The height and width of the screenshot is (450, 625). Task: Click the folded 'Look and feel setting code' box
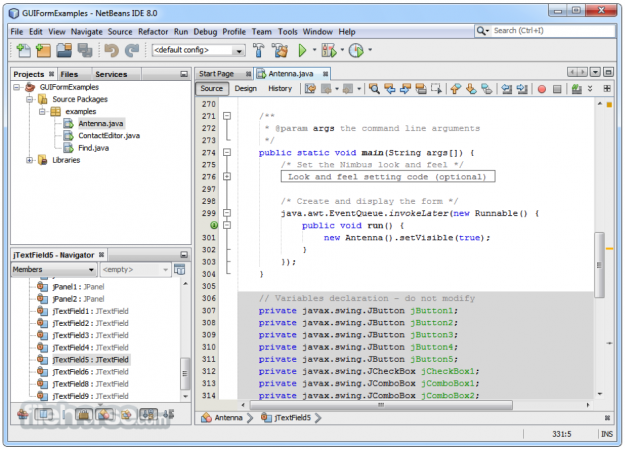click(388, 177)
